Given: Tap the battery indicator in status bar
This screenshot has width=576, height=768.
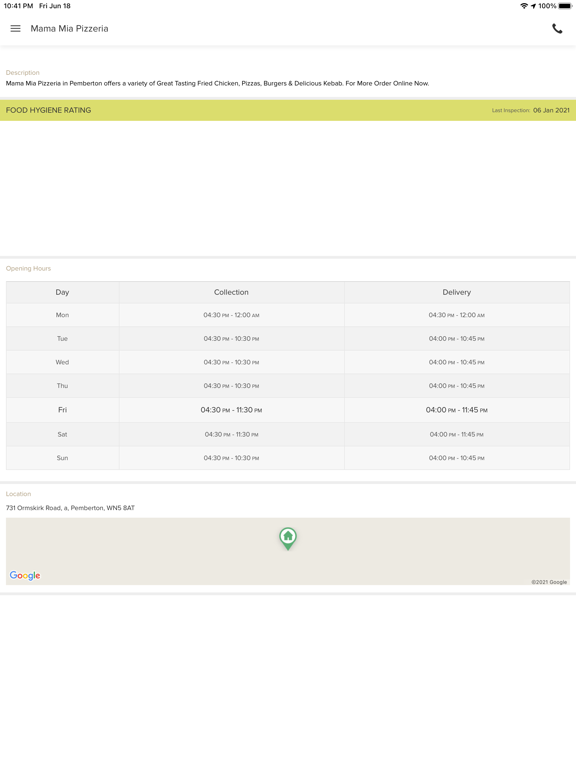Looking at the screenshot, I should (565, 6).
